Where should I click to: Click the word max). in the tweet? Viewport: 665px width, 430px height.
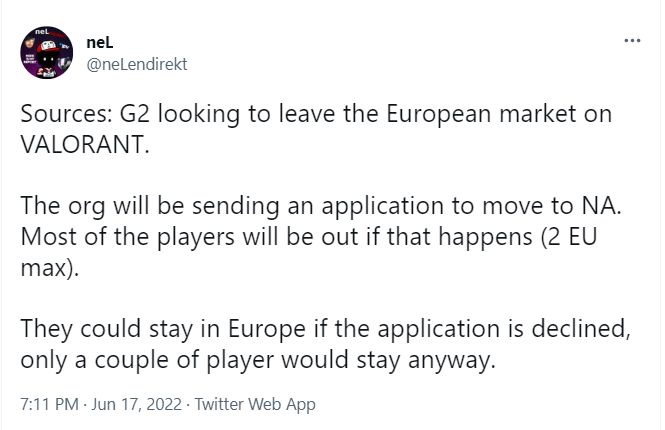click(x=50, y=268)
